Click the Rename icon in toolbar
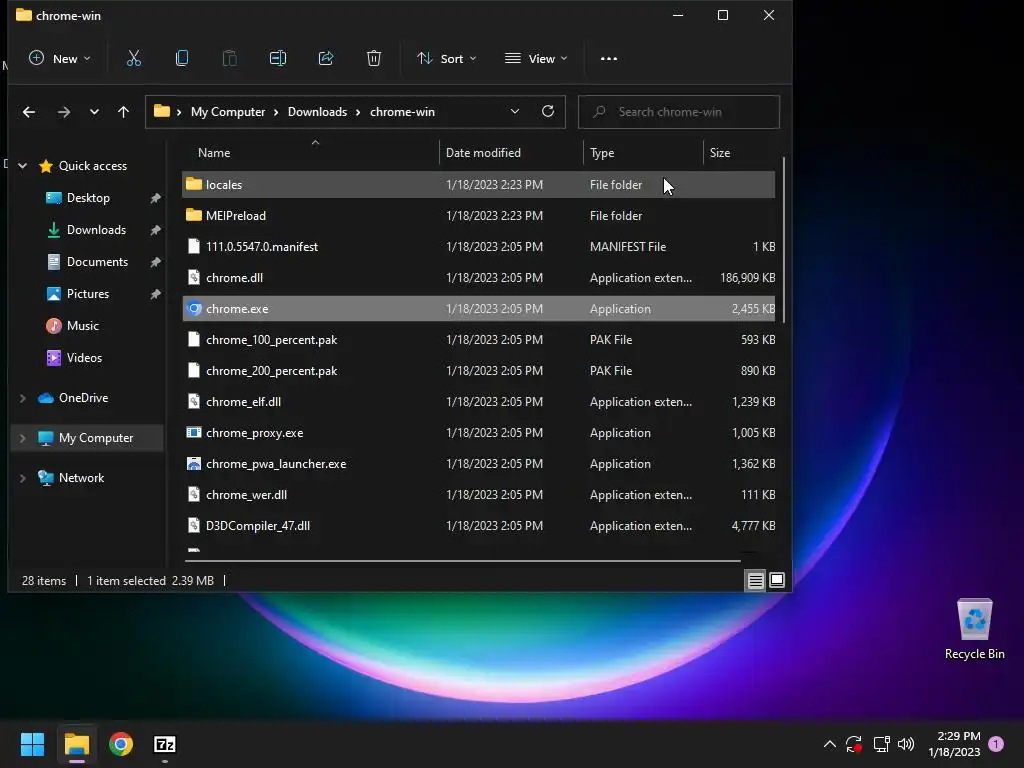 pyautogui.click(x=278, y=59)
